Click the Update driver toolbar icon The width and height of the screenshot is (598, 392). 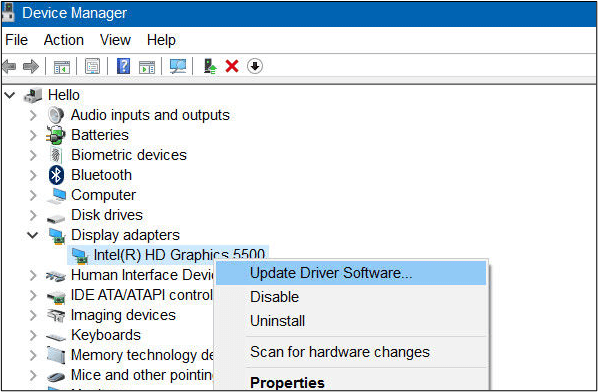(x=210, y=66)
